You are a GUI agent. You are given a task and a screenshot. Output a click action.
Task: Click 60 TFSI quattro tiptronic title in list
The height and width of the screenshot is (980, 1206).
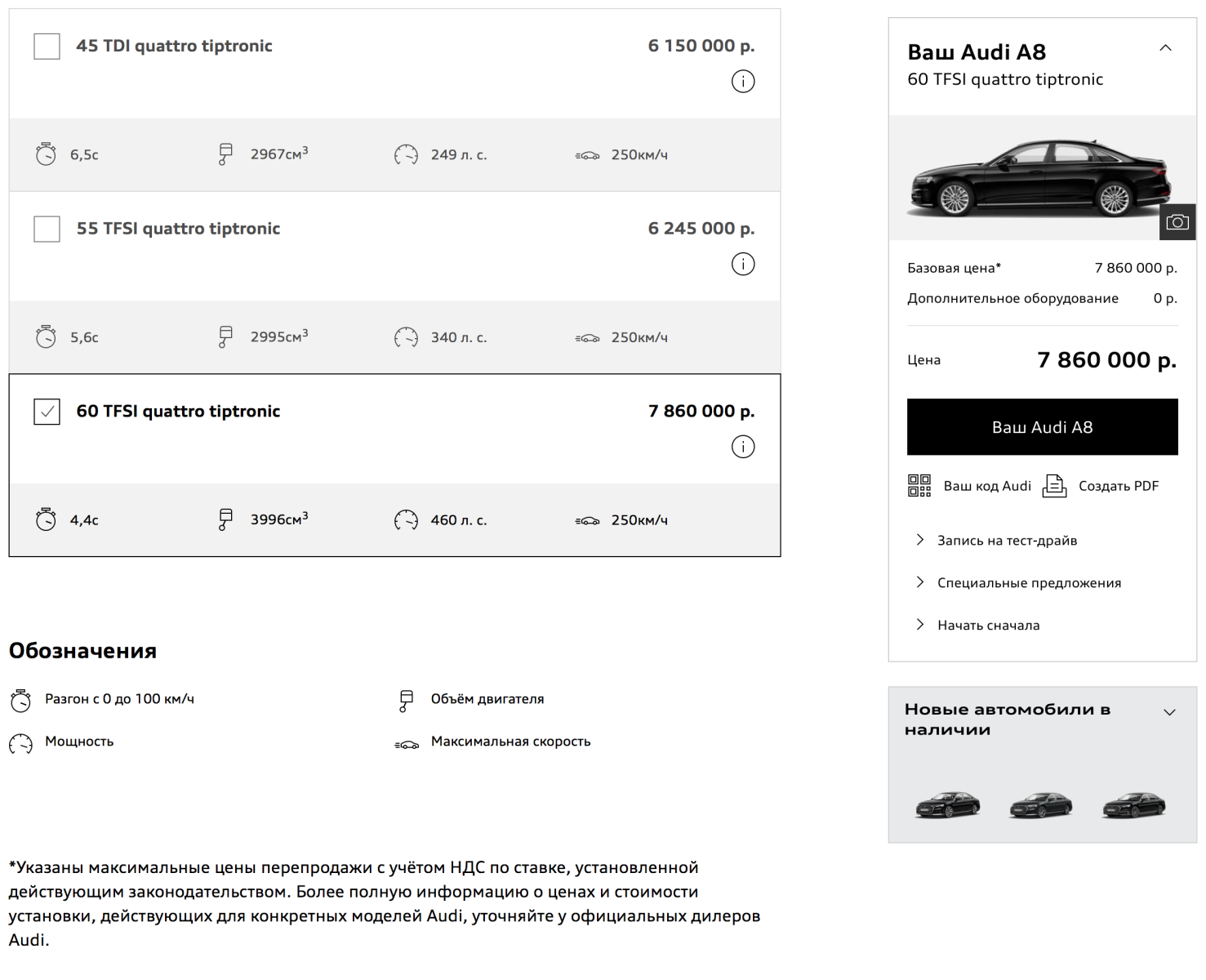[178, 412]
